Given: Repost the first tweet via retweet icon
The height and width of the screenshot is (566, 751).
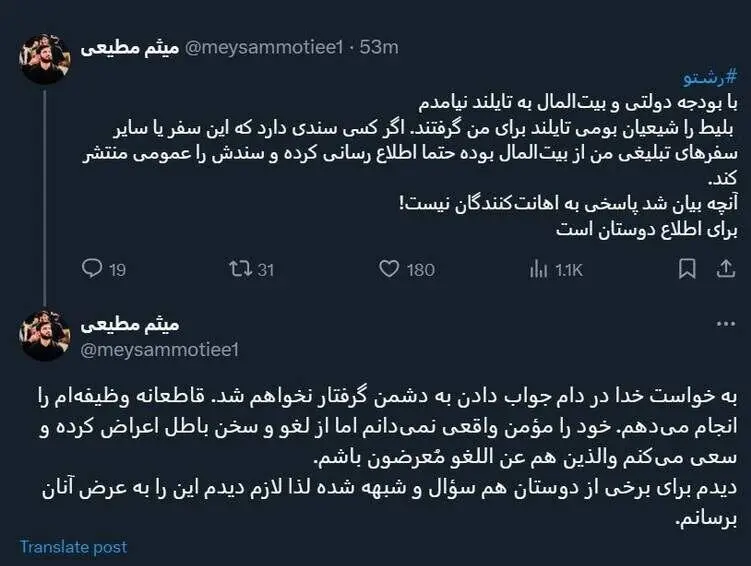Looking at the screenshot, I should [240, 268].
